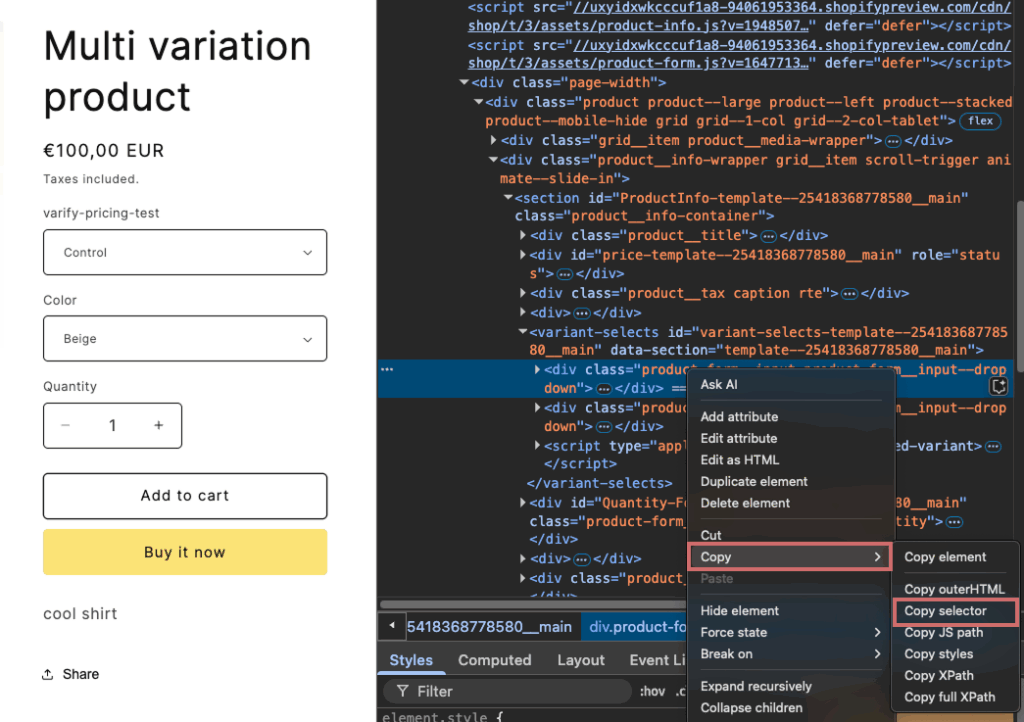
Task: Click the Ask AI icon on selected DOM row
Action: pyautogui.click(x=999, y=386)
